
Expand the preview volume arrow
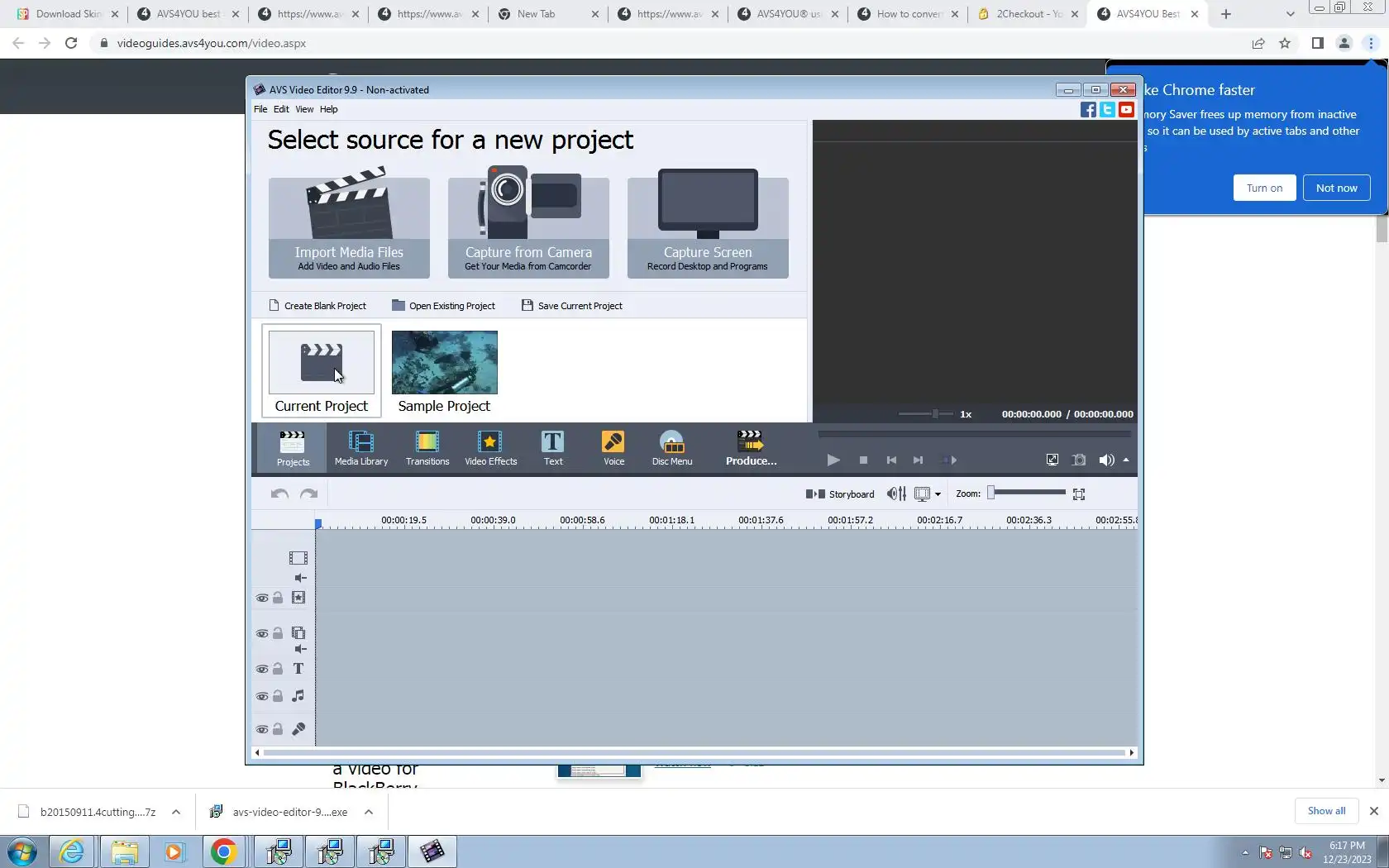click(x=1125, y=460)
